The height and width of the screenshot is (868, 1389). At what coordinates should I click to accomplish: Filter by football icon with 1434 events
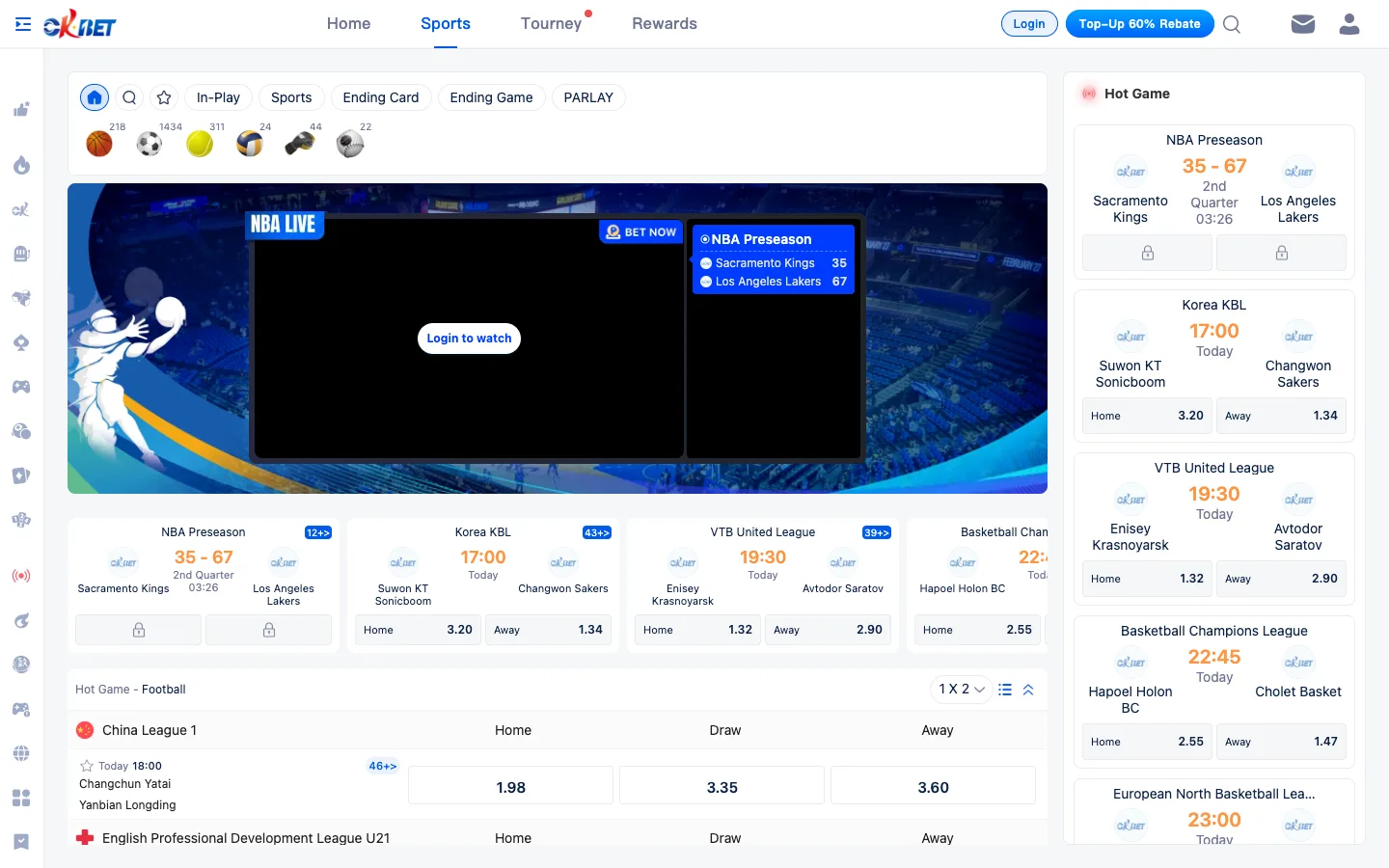[150, 144]
